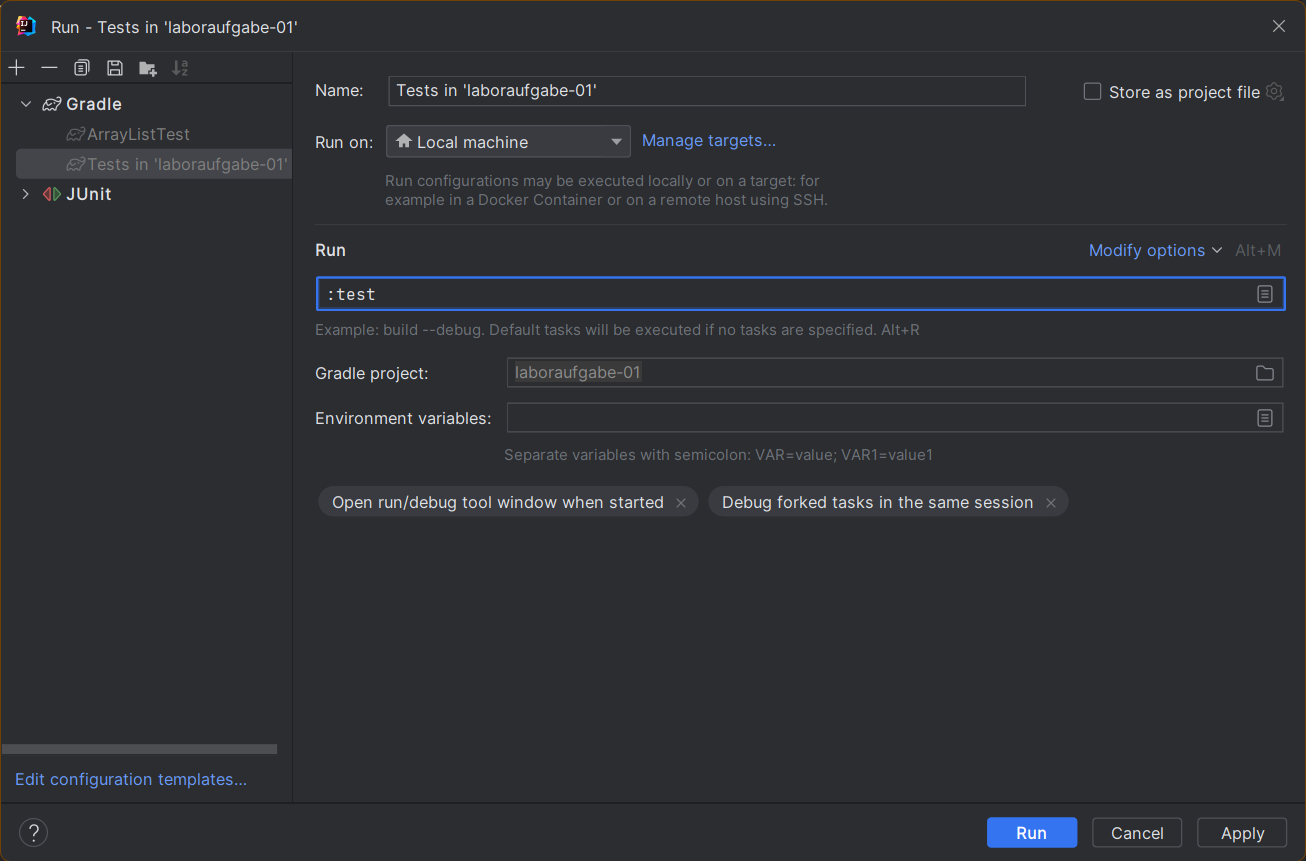Open the help question mark button

33,833
